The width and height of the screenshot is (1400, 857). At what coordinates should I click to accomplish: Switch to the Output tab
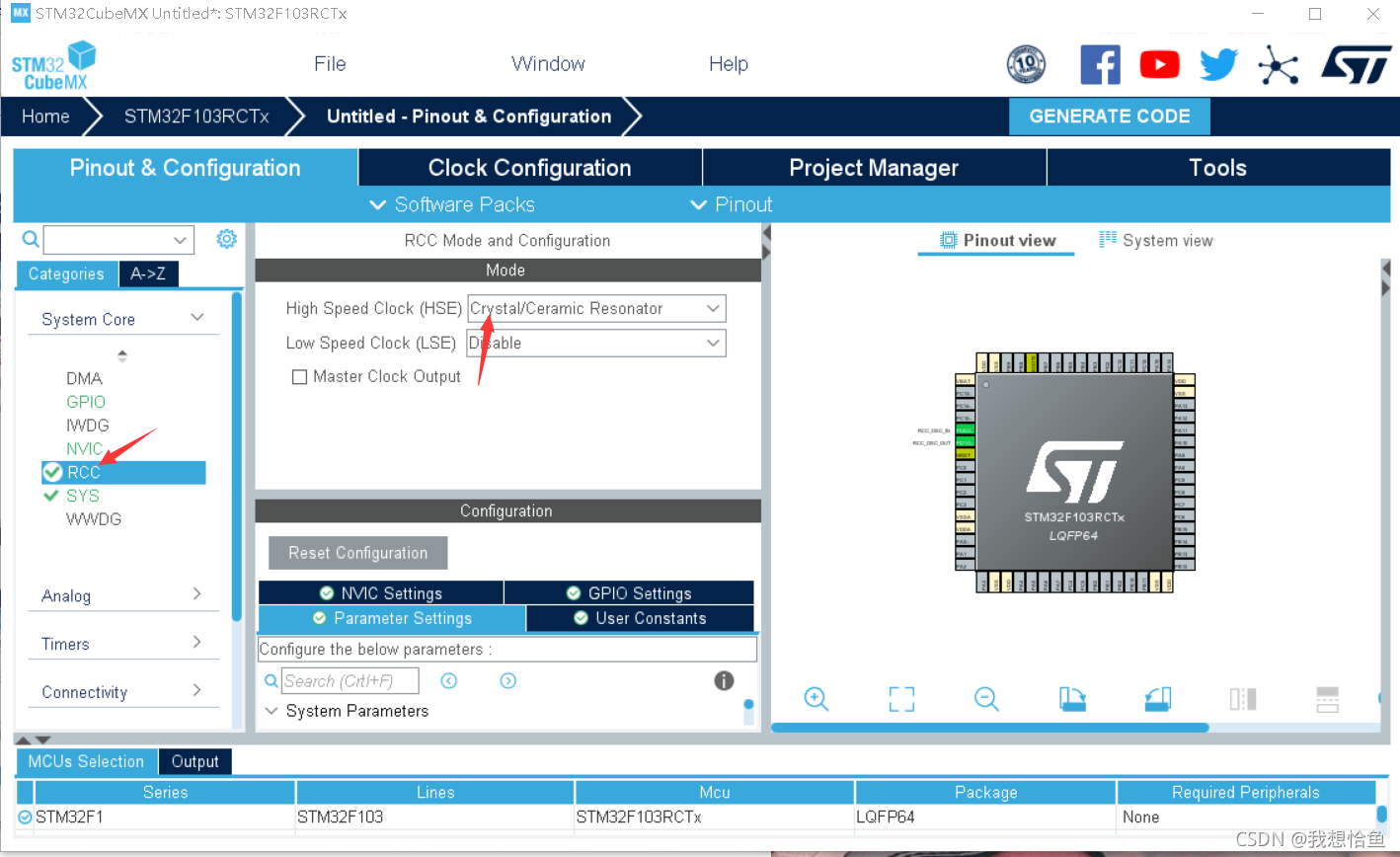(194, 761)
